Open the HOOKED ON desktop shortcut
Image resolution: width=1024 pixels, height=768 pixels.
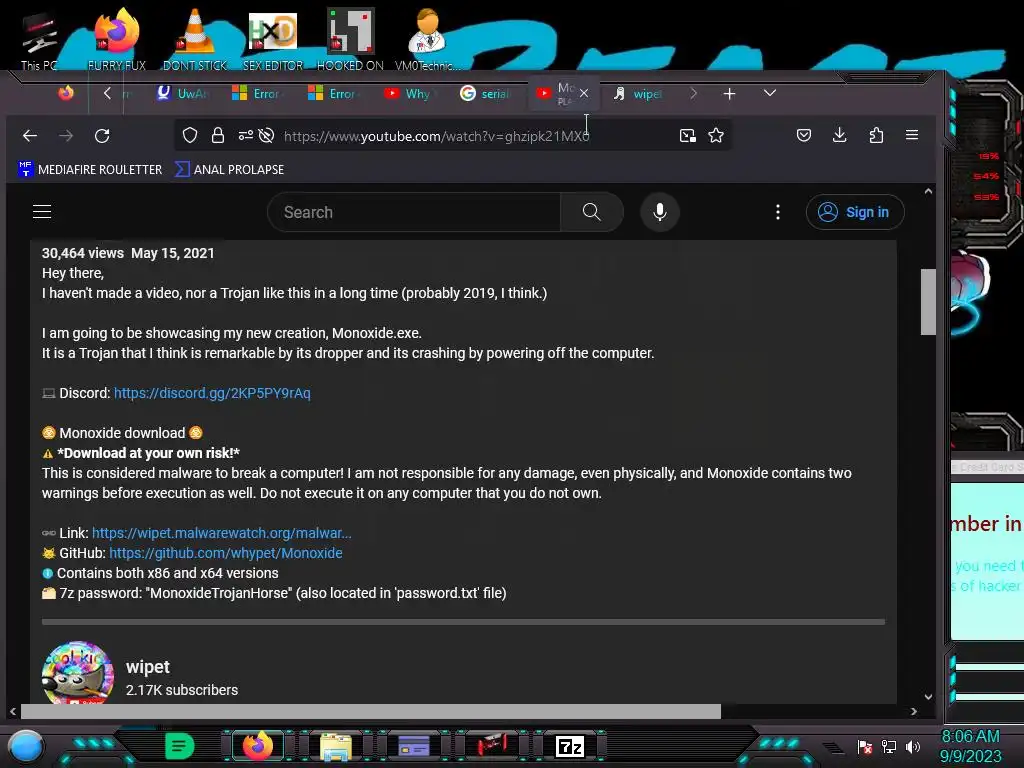pyautogui.click(x=350, y=38)
